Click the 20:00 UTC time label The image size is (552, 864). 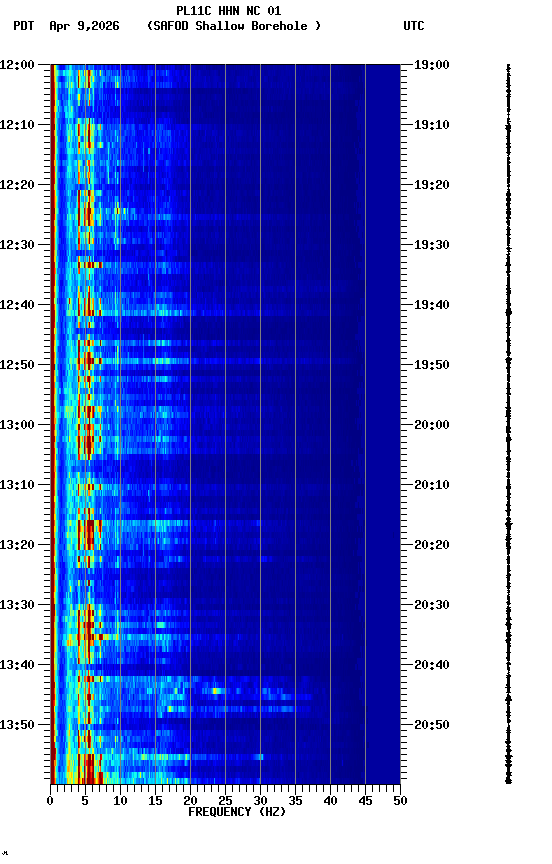pos(432,425)
